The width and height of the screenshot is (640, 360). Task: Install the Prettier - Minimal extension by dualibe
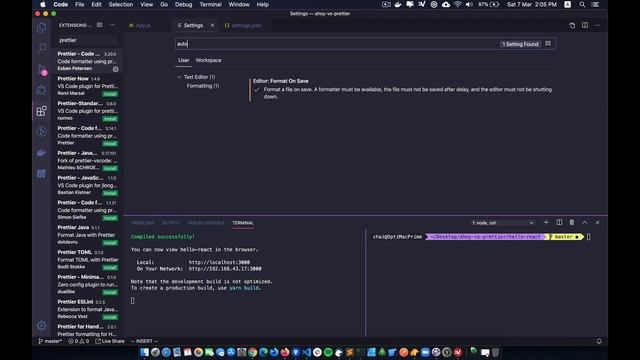click(x=110, y=292)
